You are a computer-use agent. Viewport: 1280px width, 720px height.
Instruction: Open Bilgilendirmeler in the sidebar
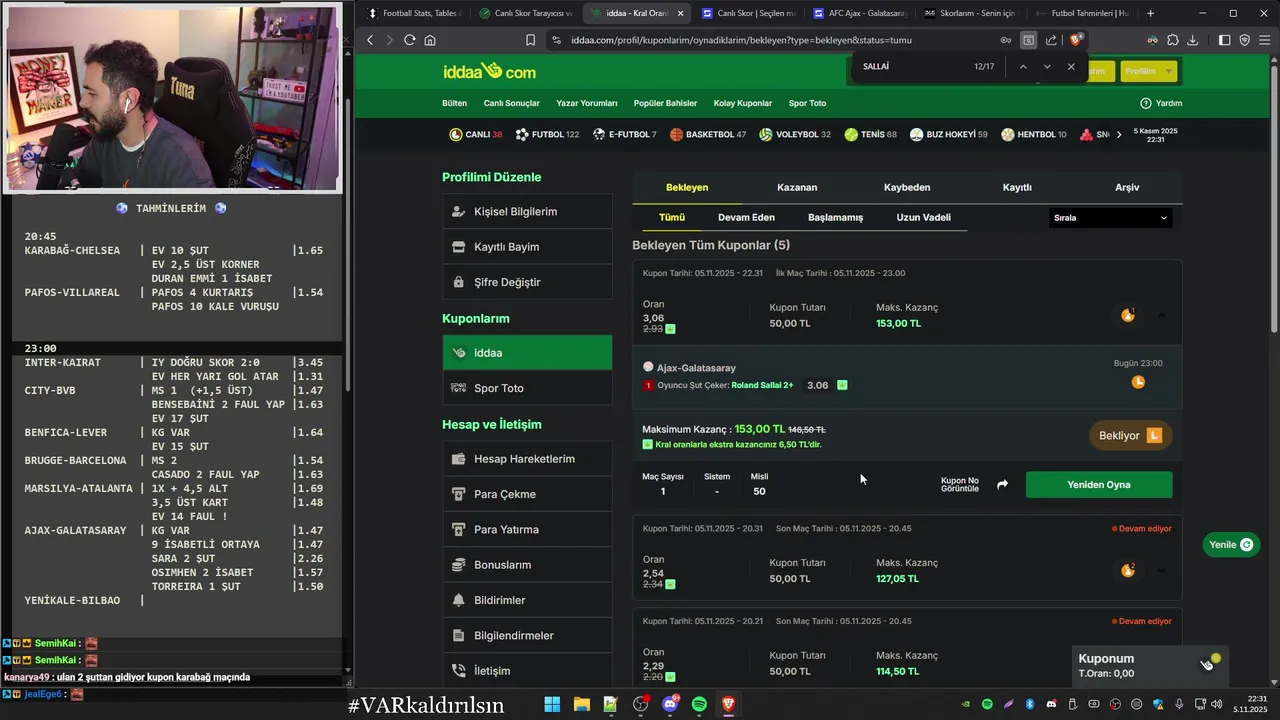coord(528,635)
